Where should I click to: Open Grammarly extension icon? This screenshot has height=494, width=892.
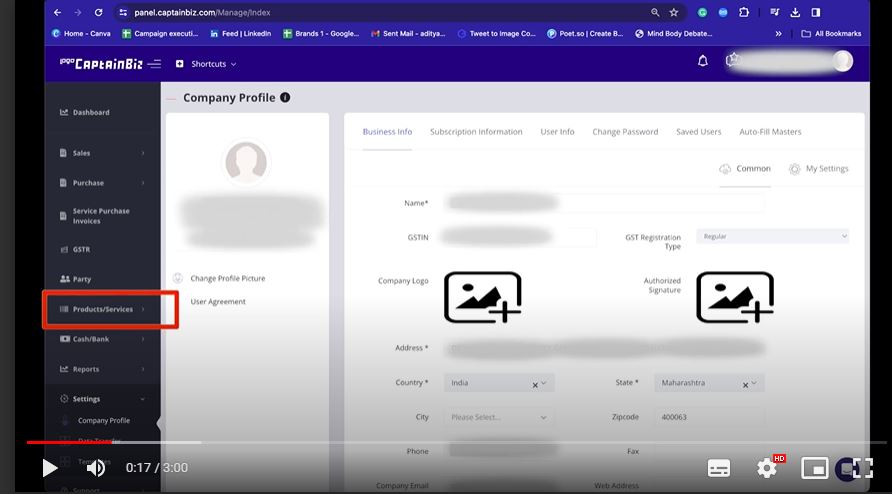(x=703, y=12)
